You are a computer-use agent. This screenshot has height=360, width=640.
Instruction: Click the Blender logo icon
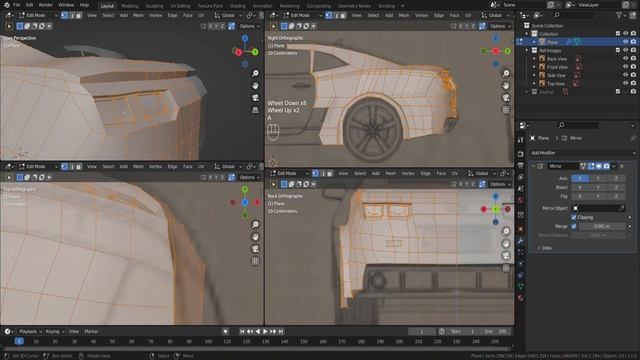point(6,5)
